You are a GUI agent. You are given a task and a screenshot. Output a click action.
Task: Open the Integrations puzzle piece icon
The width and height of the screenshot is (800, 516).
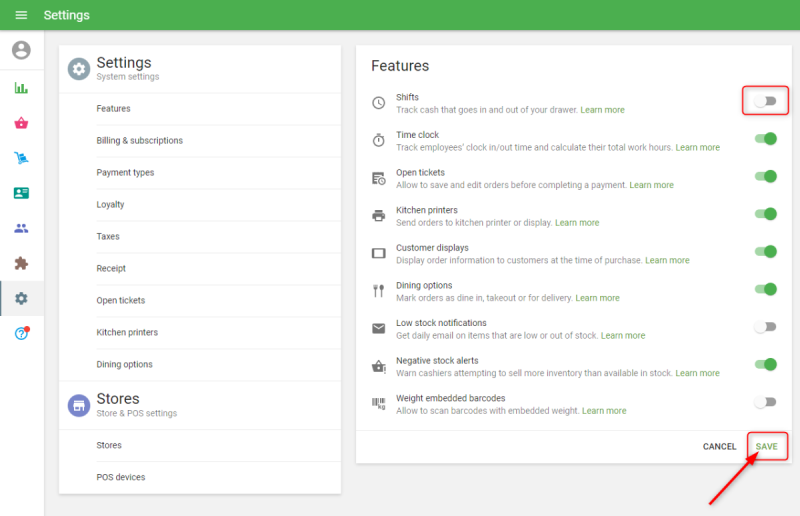coord(21,263)
